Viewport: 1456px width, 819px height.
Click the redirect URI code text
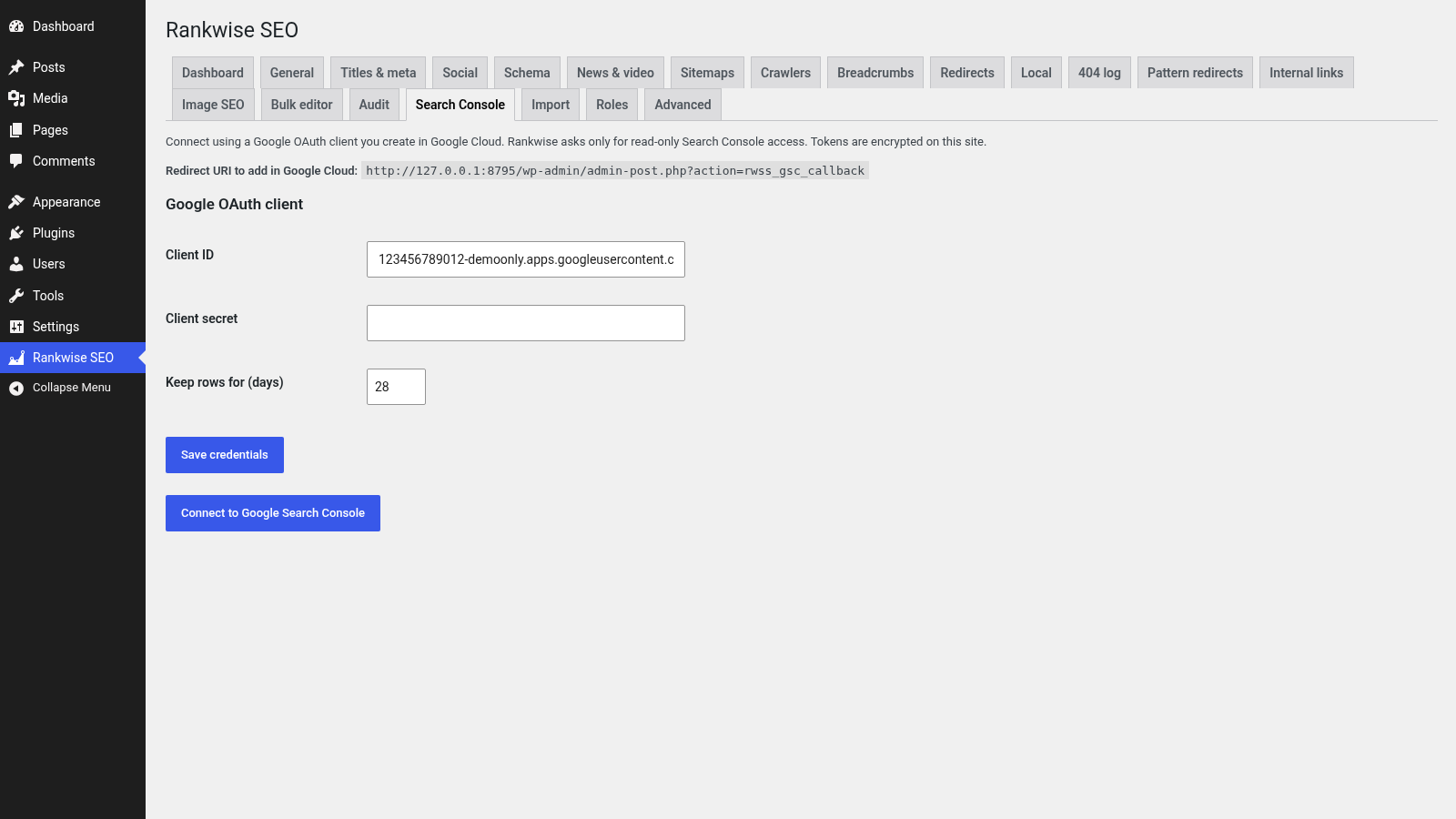point(615,171)
